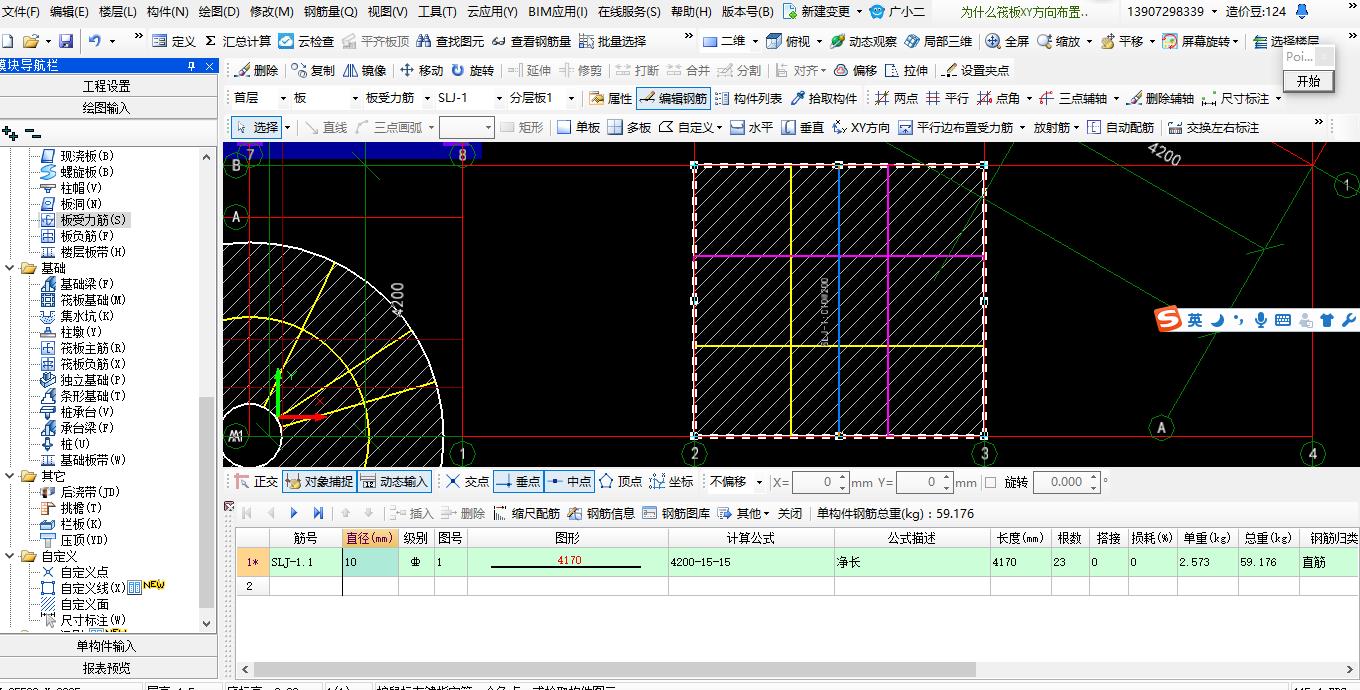Click the 工程设置 navigation button

[107, 86]
